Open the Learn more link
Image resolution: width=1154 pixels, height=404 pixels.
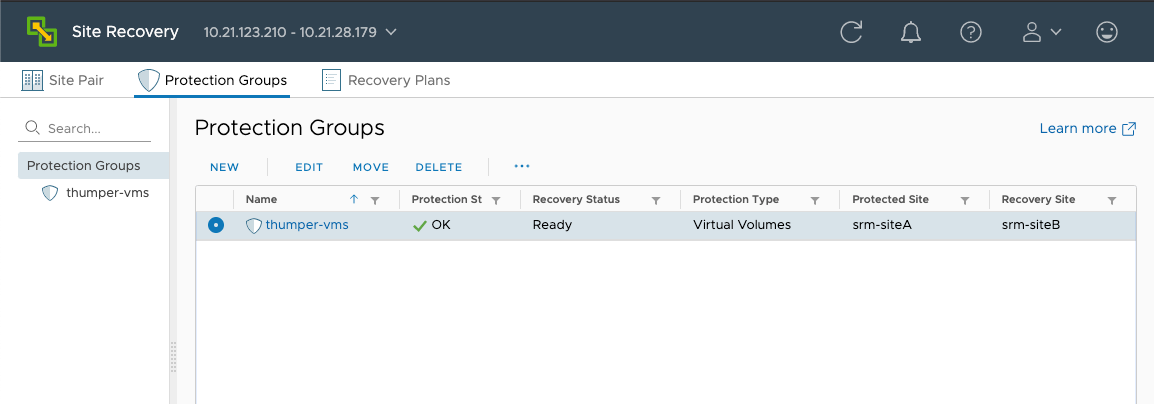point(1088,128)
